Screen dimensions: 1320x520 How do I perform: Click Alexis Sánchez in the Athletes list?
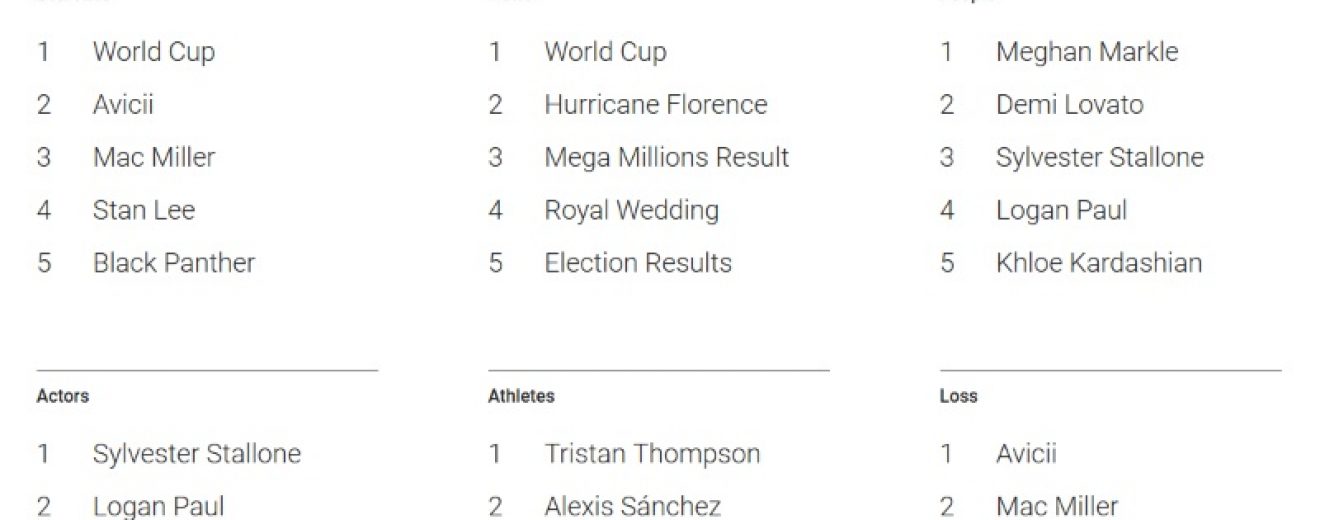coord(633,507)
